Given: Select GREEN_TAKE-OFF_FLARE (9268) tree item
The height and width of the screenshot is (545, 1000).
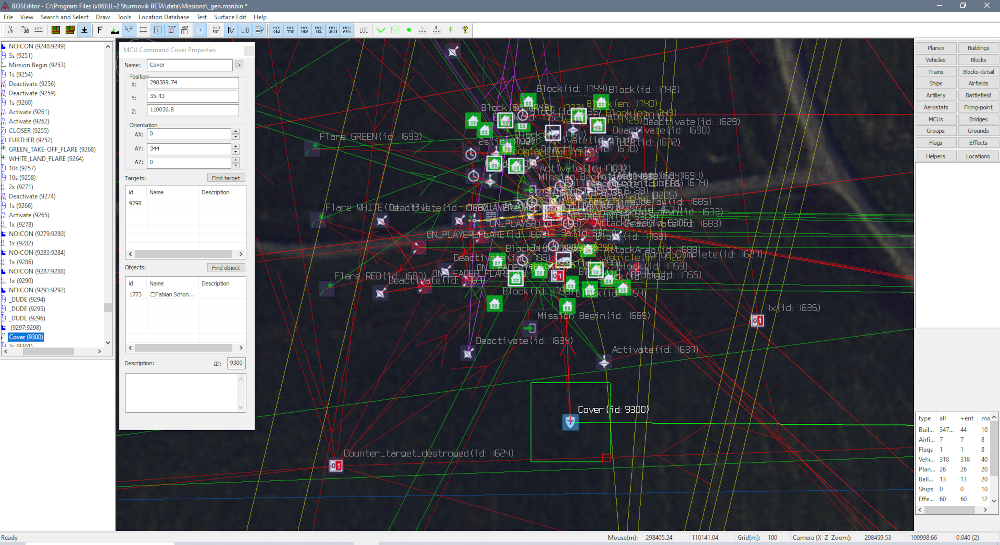Looking at the screenshot, I should [x=52, y=149].
